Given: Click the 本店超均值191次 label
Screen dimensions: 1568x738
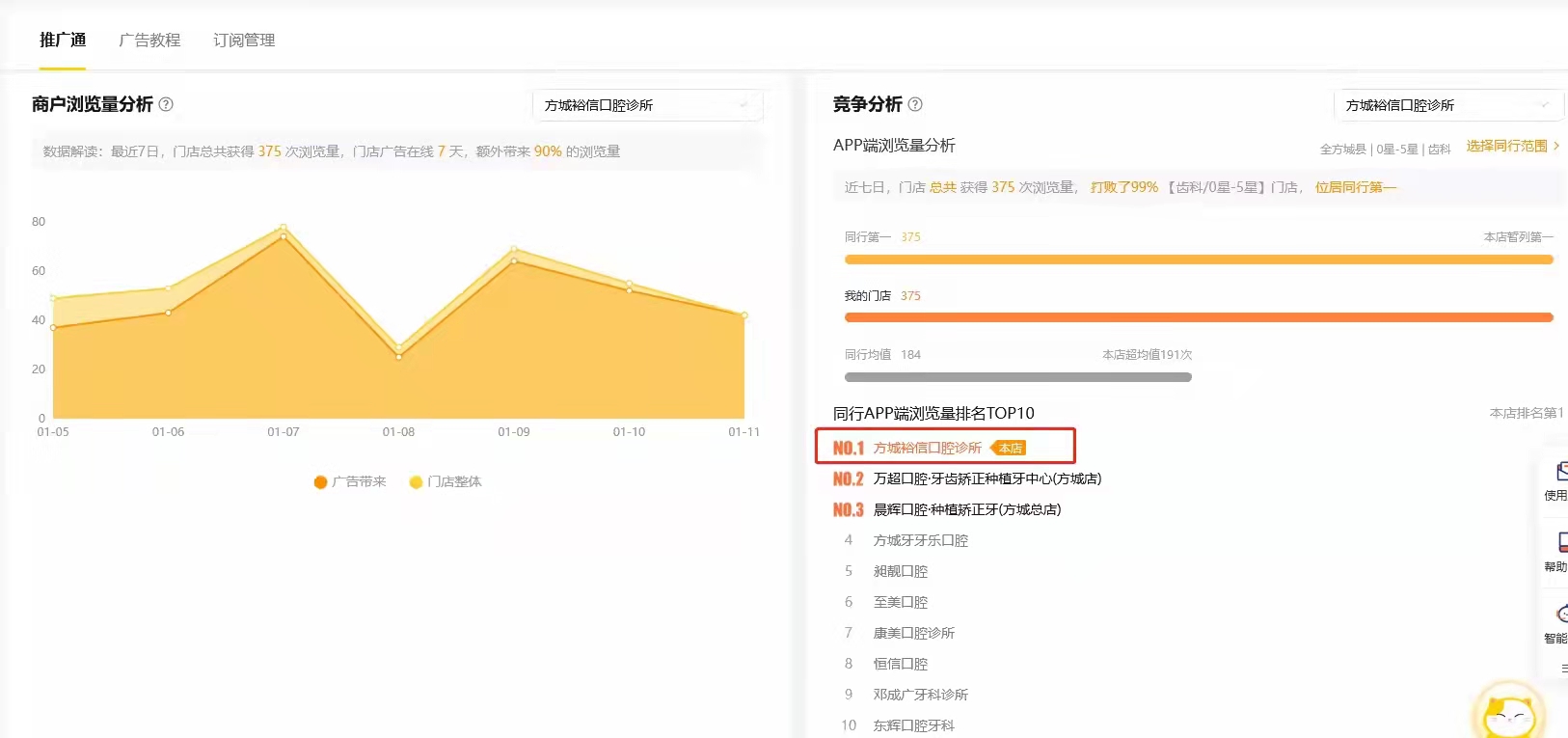Looking at the screenshot, I should tap(1148, 355).
